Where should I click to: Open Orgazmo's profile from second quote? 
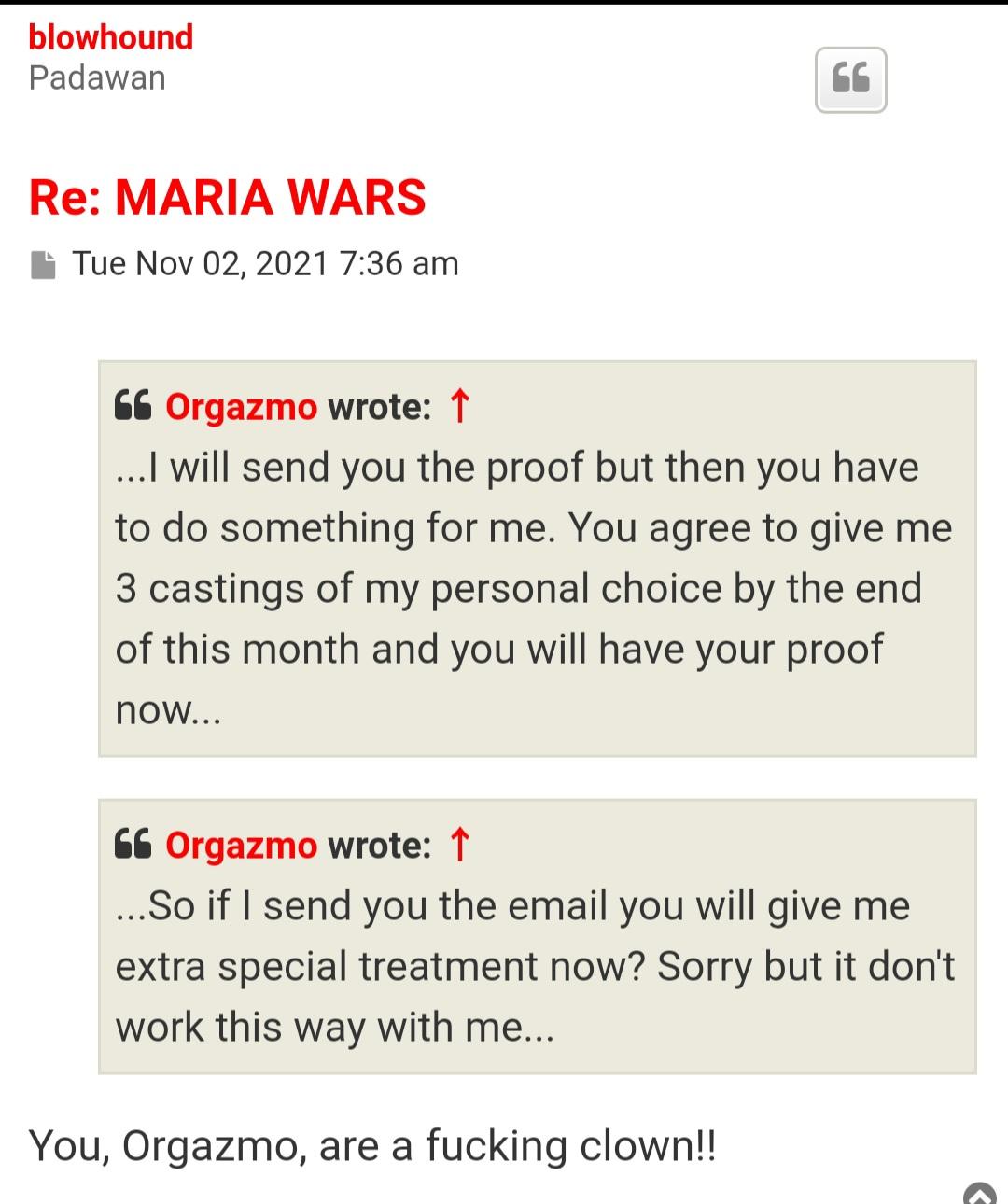tap(242, 846)
